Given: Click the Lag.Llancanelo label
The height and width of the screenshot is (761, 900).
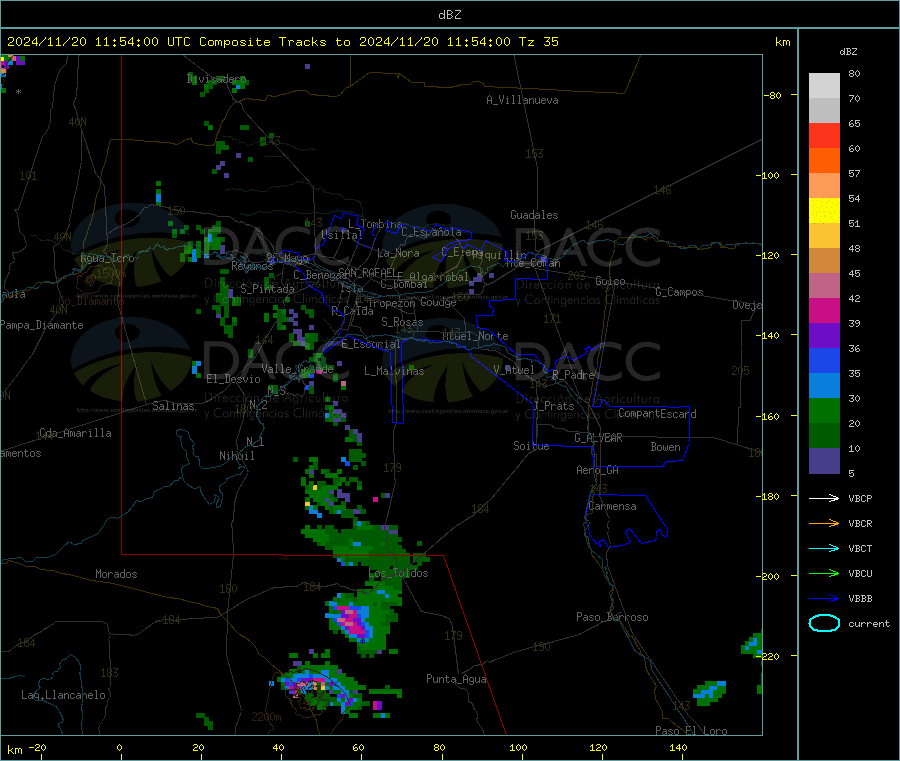Looking at the screenshot, I should tap(63, 695).
